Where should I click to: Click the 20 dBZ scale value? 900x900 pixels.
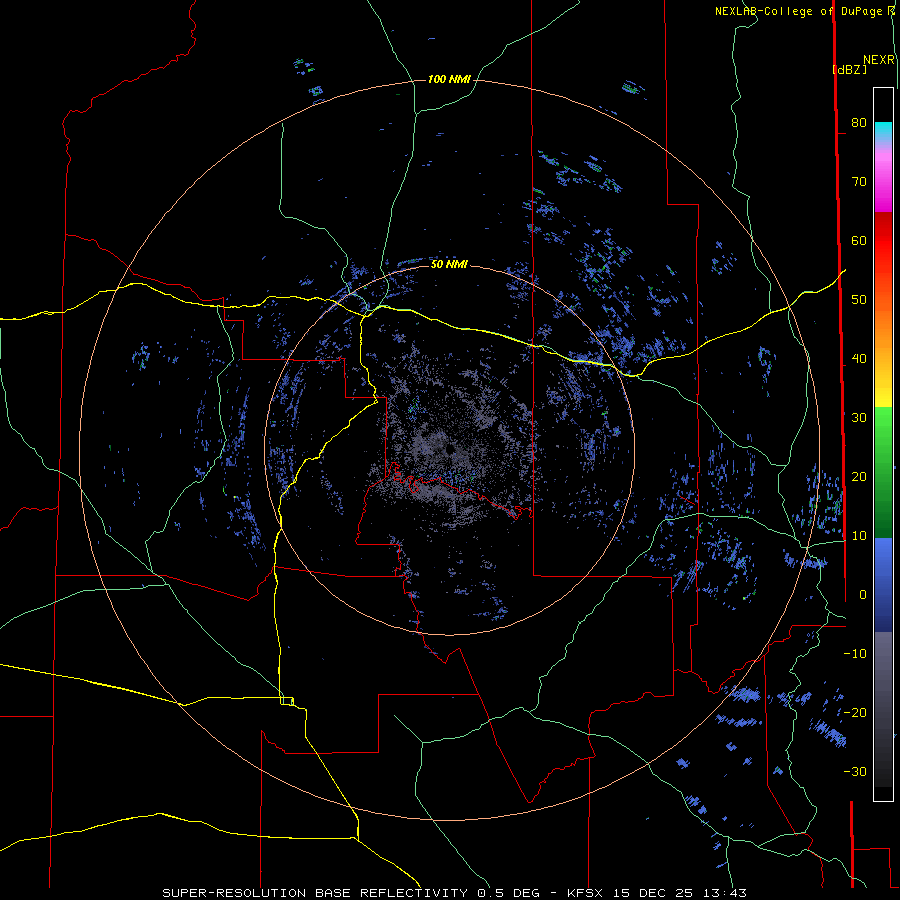click(859, 477)
